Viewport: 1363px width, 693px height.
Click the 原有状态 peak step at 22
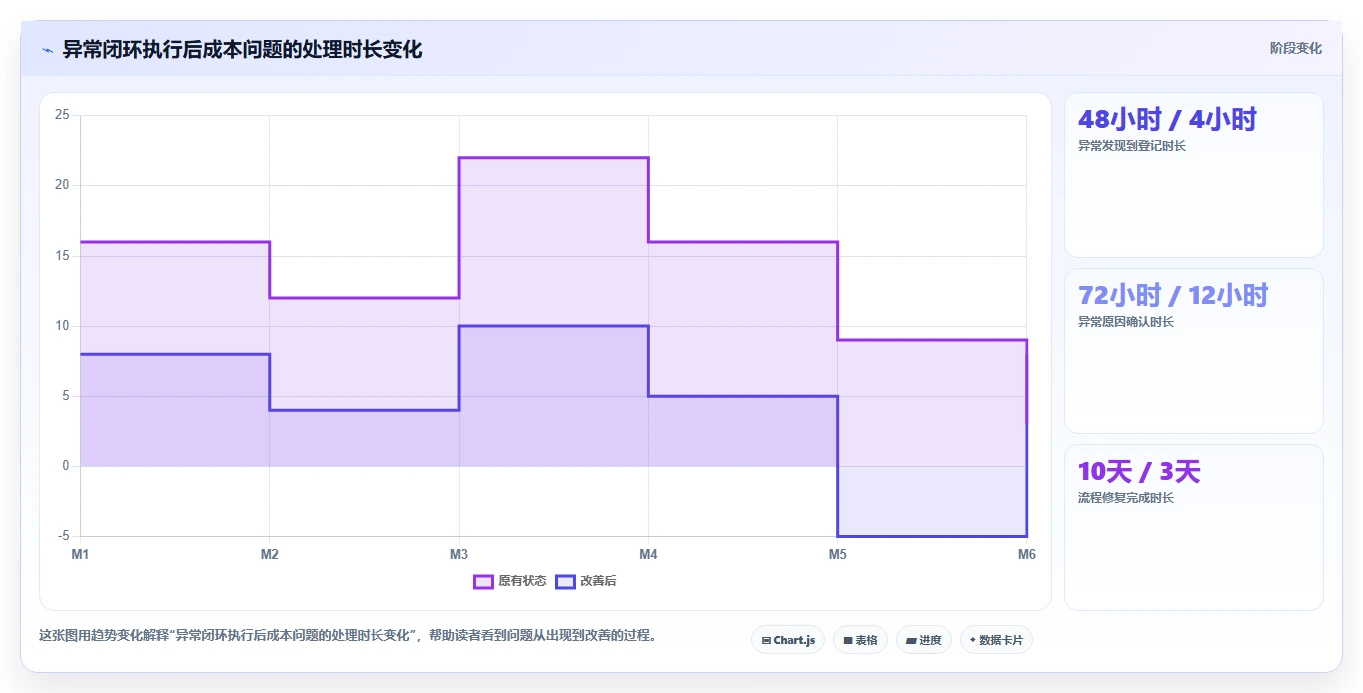click(553, 157)
